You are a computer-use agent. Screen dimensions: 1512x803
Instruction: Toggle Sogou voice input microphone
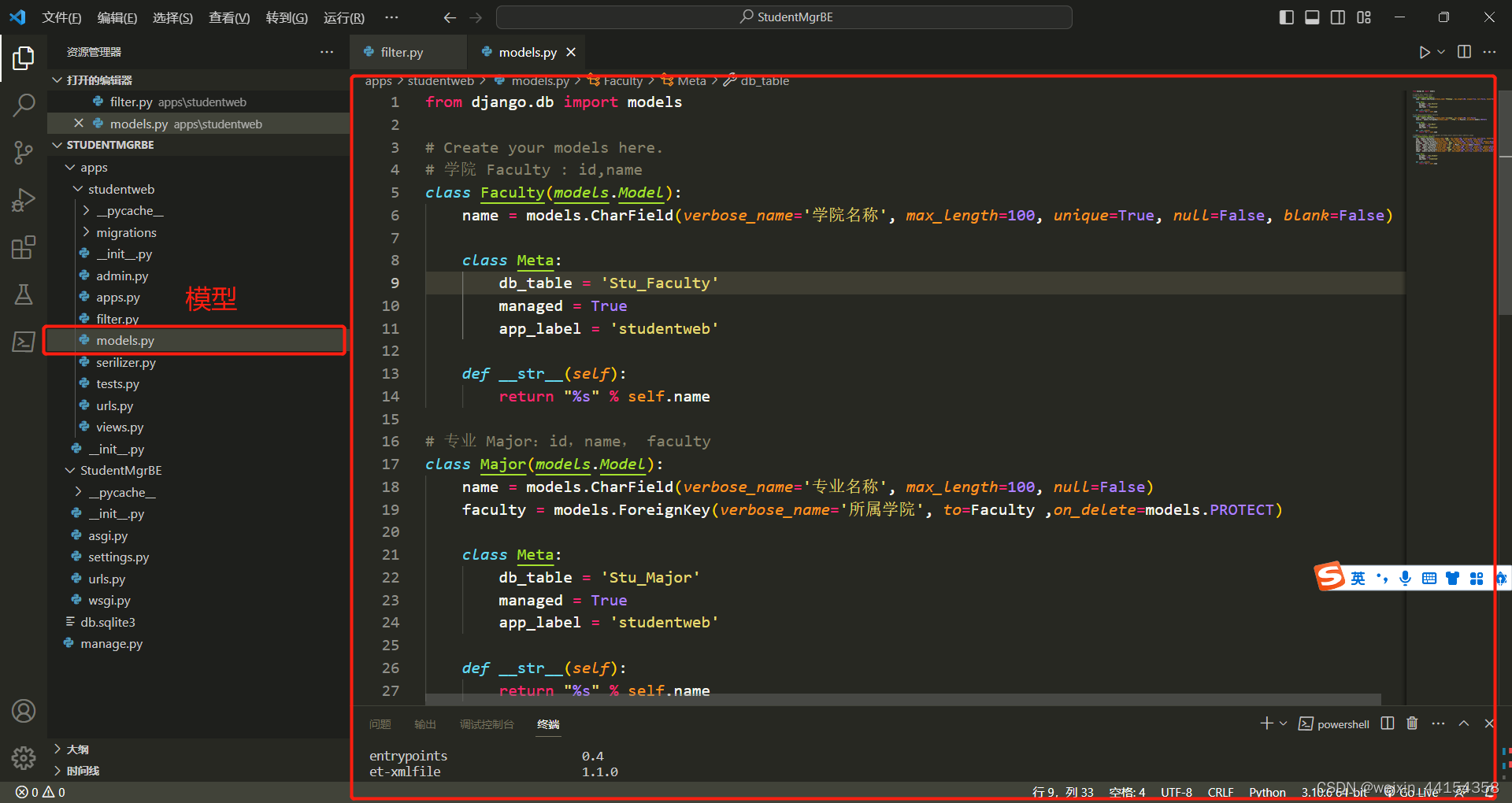[1405, 579]
